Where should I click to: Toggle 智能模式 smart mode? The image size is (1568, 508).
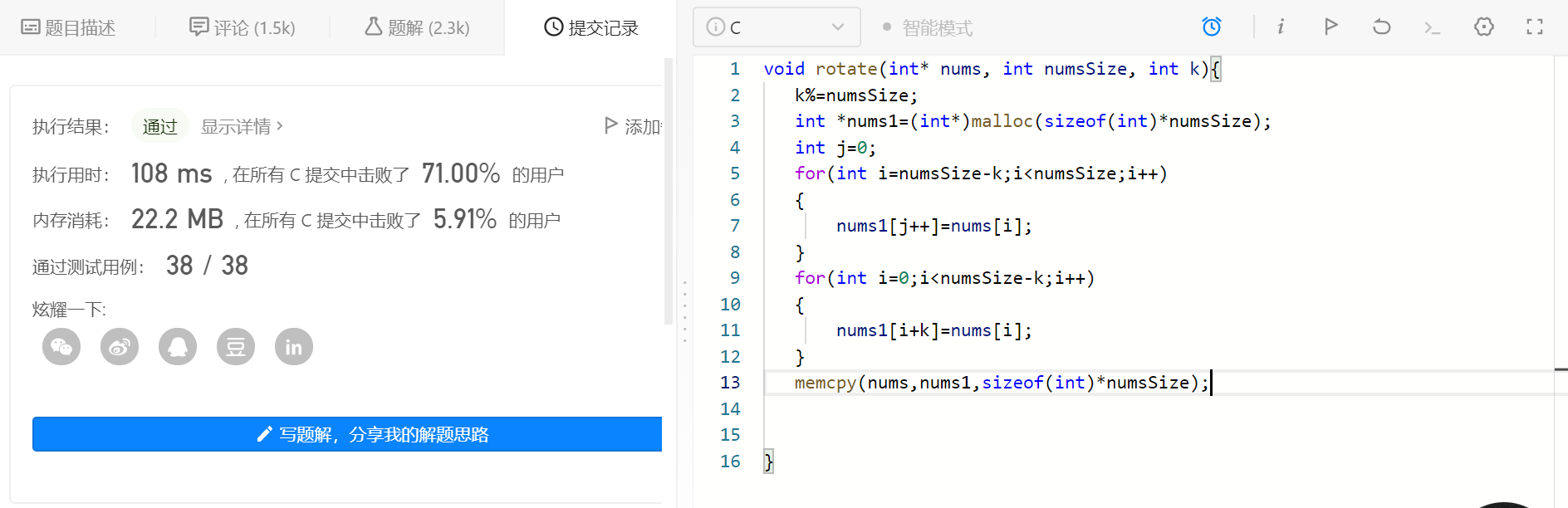[928, 27]
